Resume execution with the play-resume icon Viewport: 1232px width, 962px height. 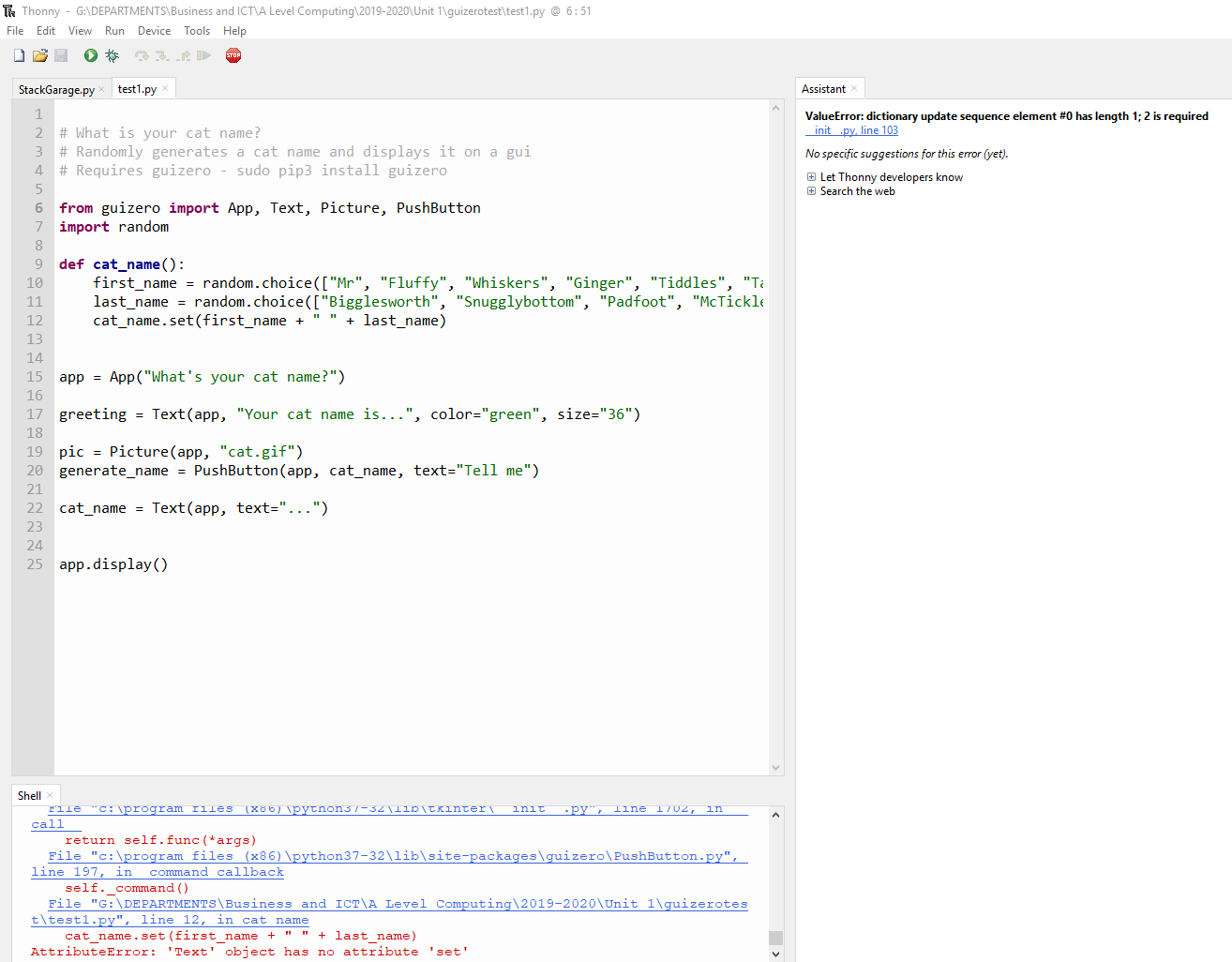(x=204, y=55)
